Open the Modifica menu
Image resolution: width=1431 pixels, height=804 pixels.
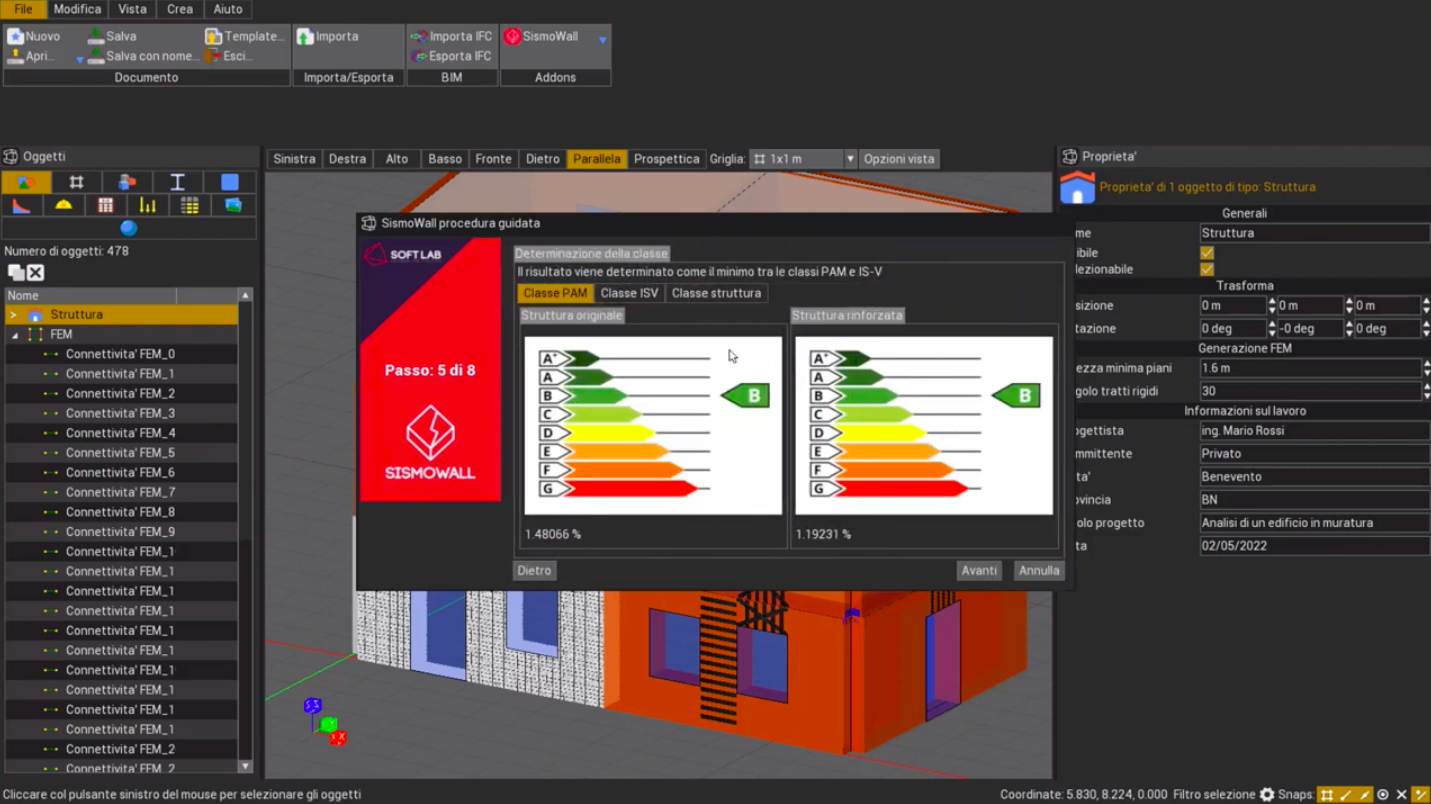click(77, 9)
